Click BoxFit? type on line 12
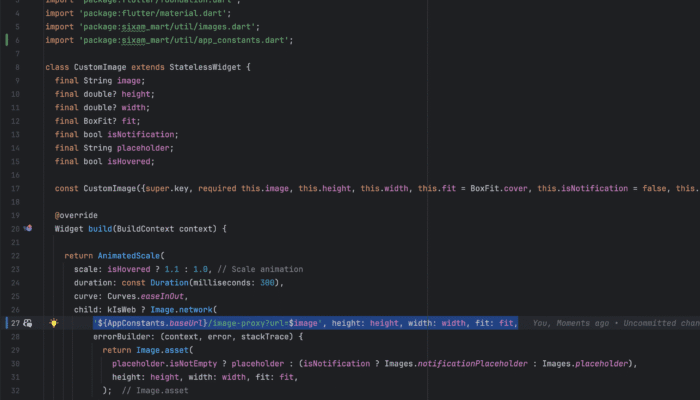This screenshot has height=400, width=700. tap(100, 121)
